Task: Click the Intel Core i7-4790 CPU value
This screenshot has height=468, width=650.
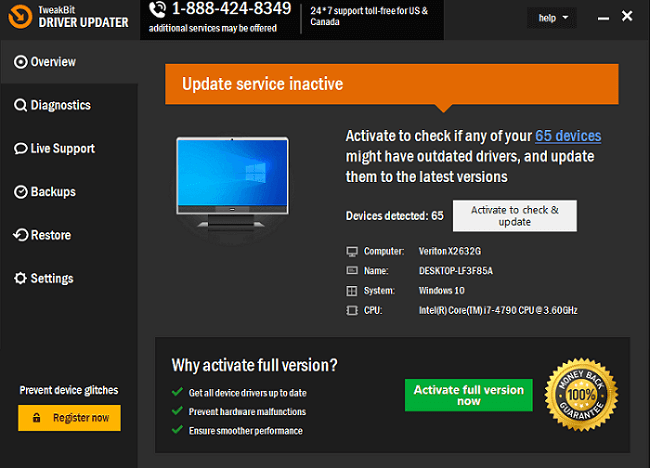Action: point(498,310)
